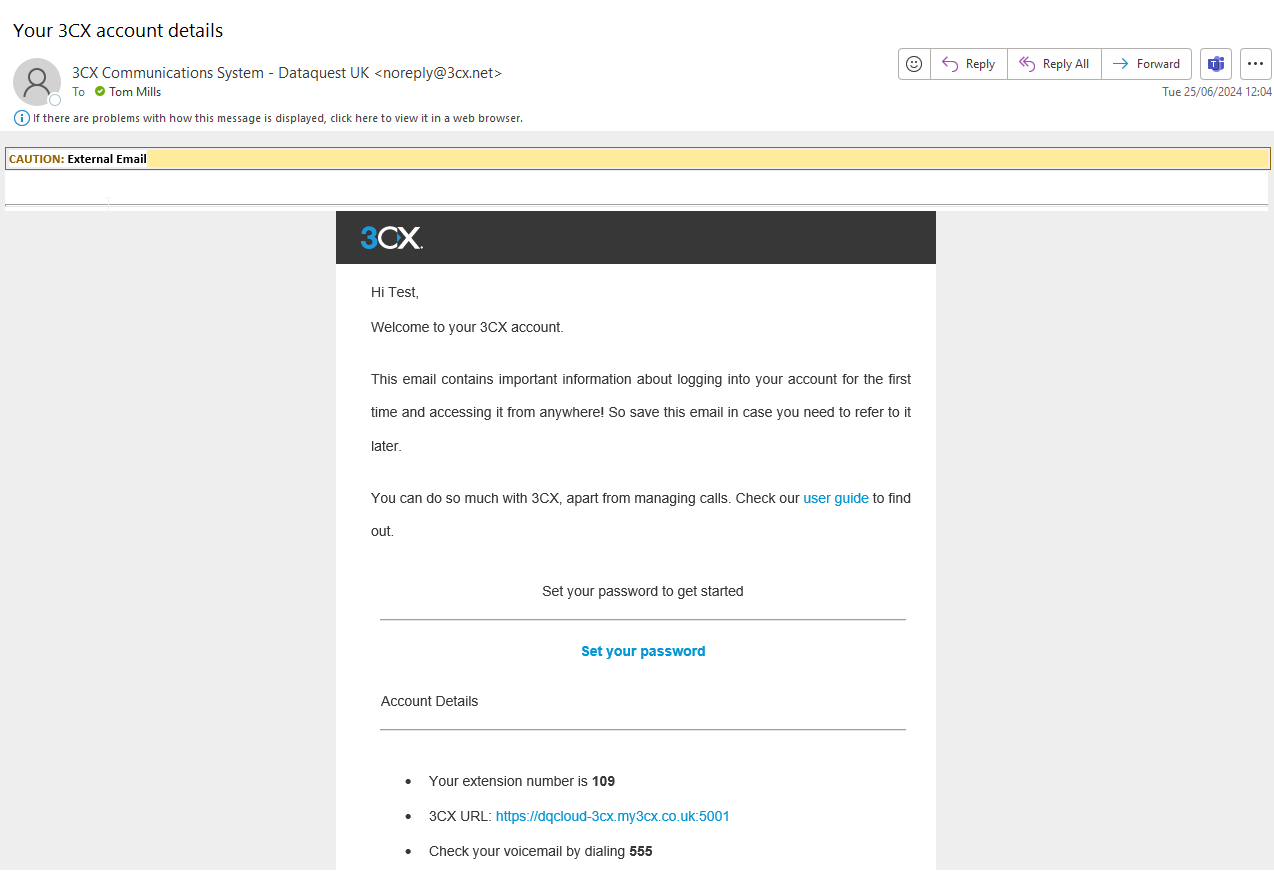Click recipient name Tom Mills

[x=135, y=92]
